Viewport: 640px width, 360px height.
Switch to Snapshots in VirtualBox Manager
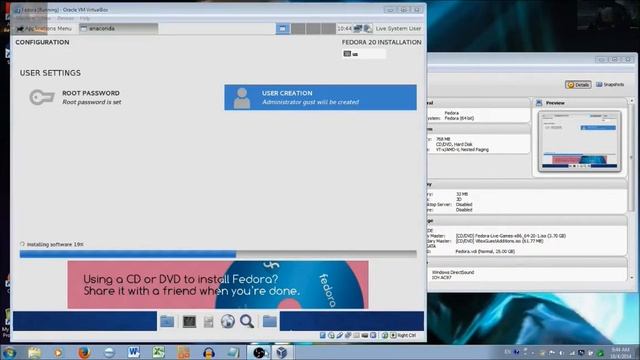(610, 84)
